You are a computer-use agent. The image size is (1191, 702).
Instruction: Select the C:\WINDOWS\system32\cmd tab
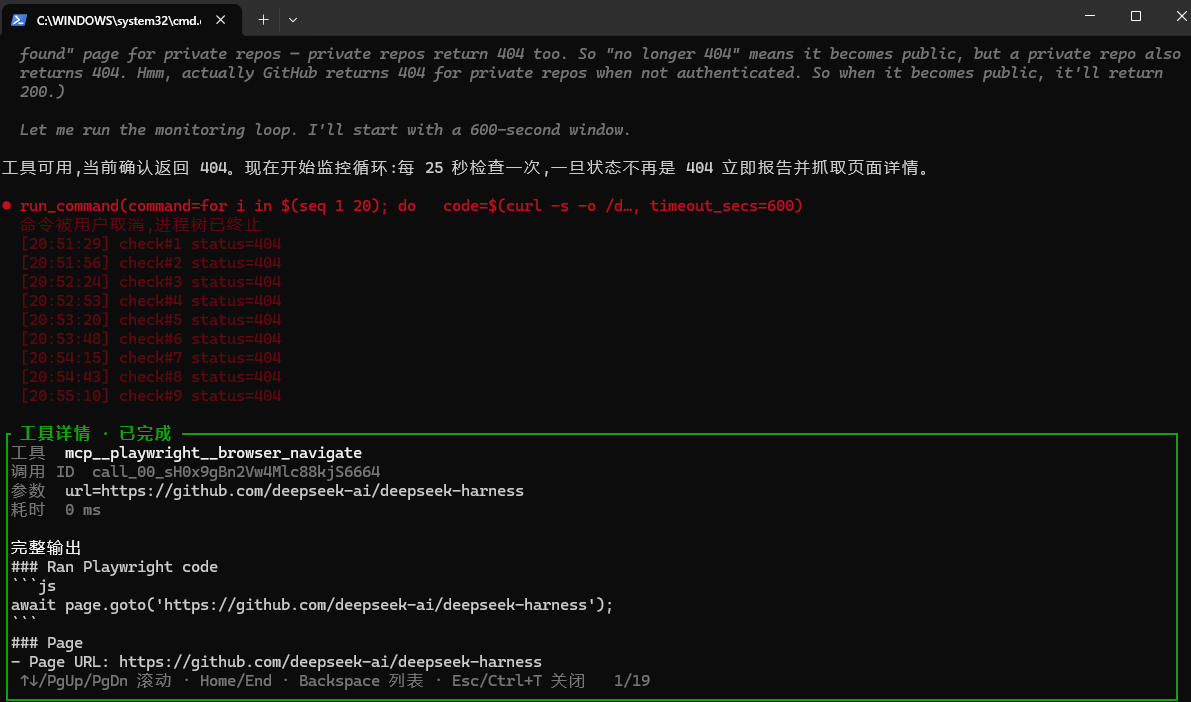[122, 20]
